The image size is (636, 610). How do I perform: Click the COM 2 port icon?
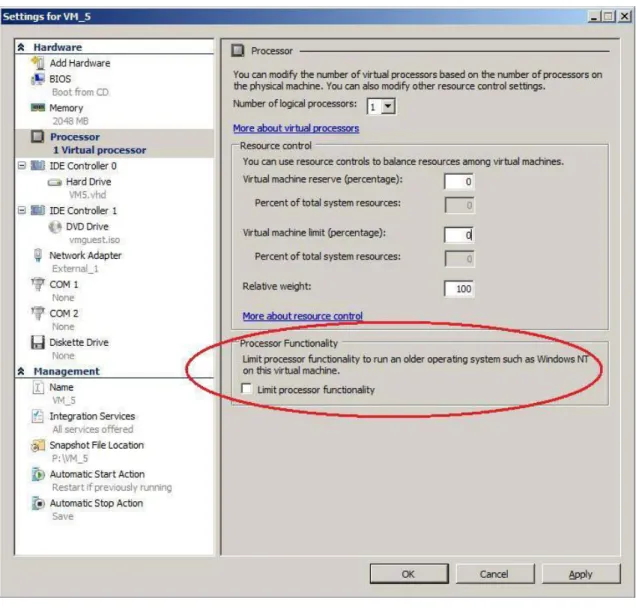click(x=38, y=313)
